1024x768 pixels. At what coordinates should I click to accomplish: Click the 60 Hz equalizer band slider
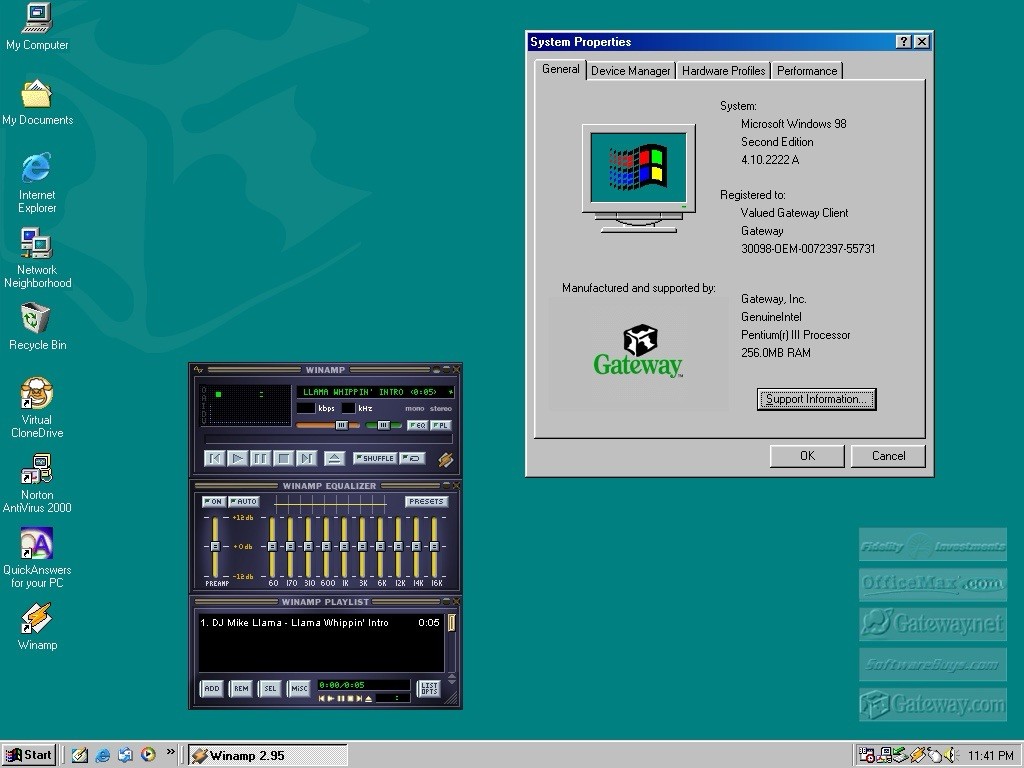click(272, 547)
